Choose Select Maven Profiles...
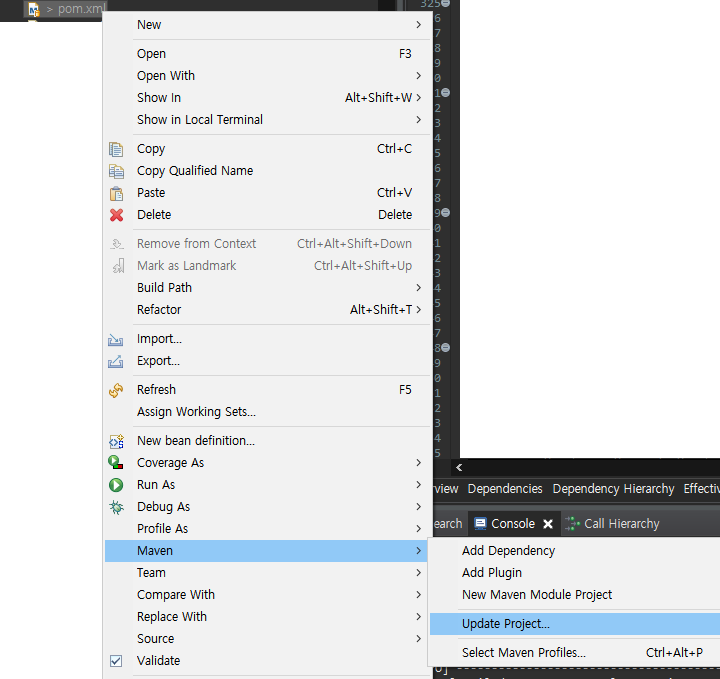The image size is (720, 679). (x=575, y=653)
